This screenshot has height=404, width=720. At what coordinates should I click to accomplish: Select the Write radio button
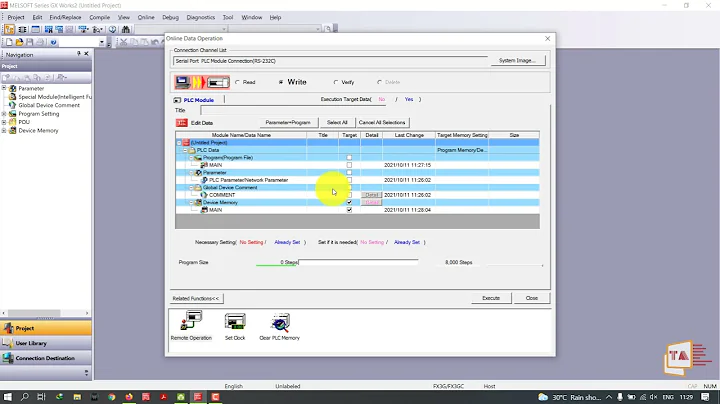tap(281, 82)
